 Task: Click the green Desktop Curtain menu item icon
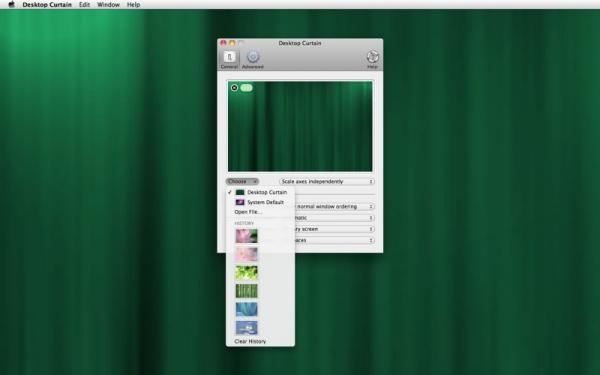click(240, 192)
